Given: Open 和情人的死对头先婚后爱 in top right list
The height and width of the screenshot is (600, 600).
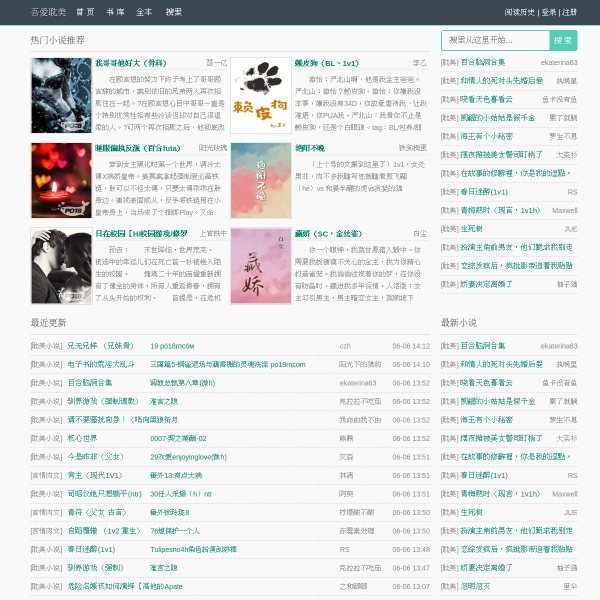Looking at the screenshot, I should 501,81.
